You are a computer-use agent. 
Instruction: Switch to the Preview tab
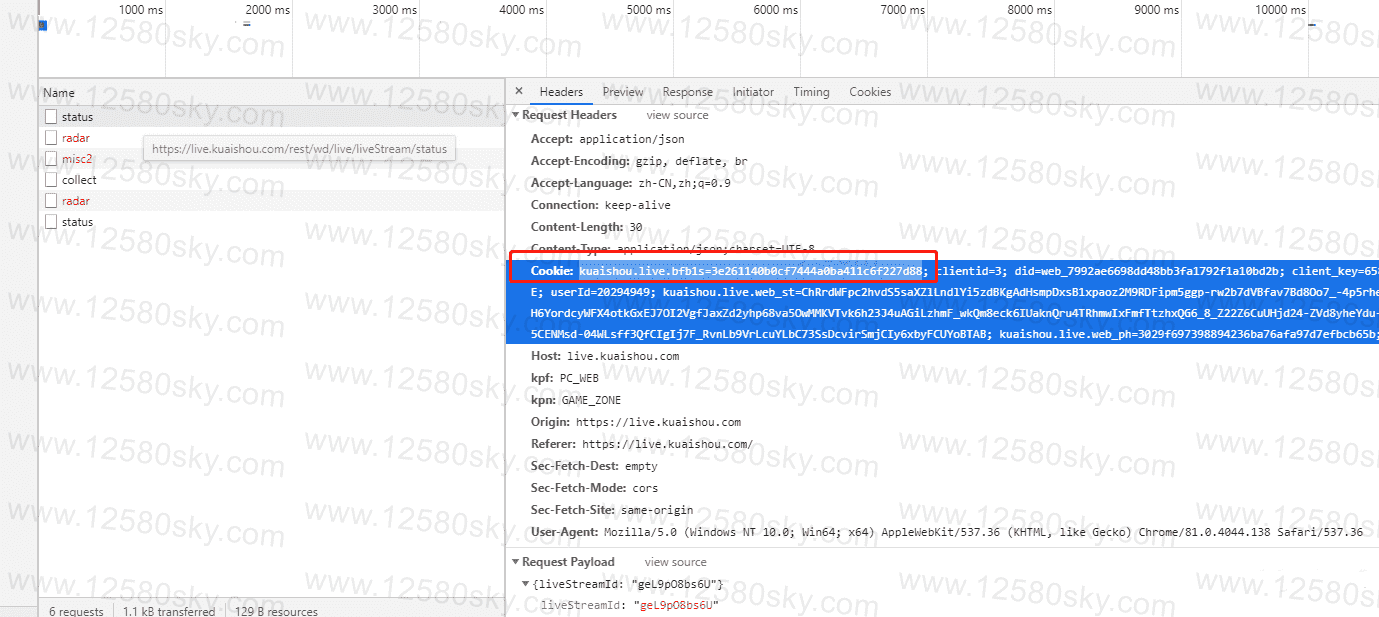pos(623,92)
